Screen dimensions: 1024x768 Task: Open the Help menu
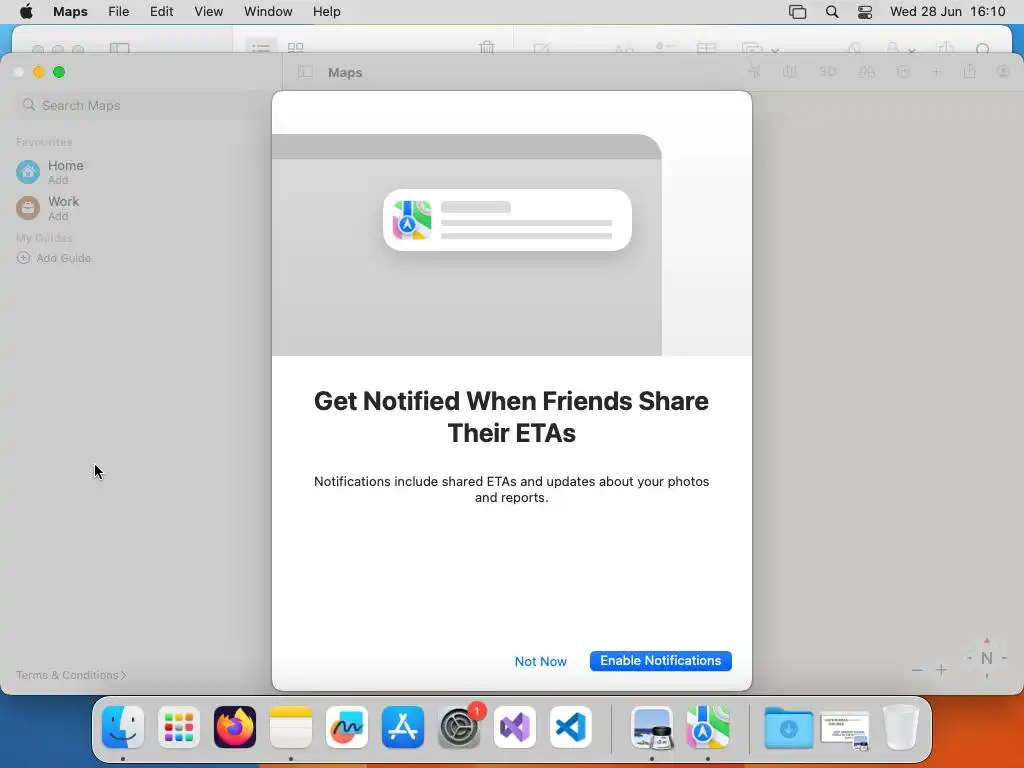pyautogui.click(x=327, y=12)
